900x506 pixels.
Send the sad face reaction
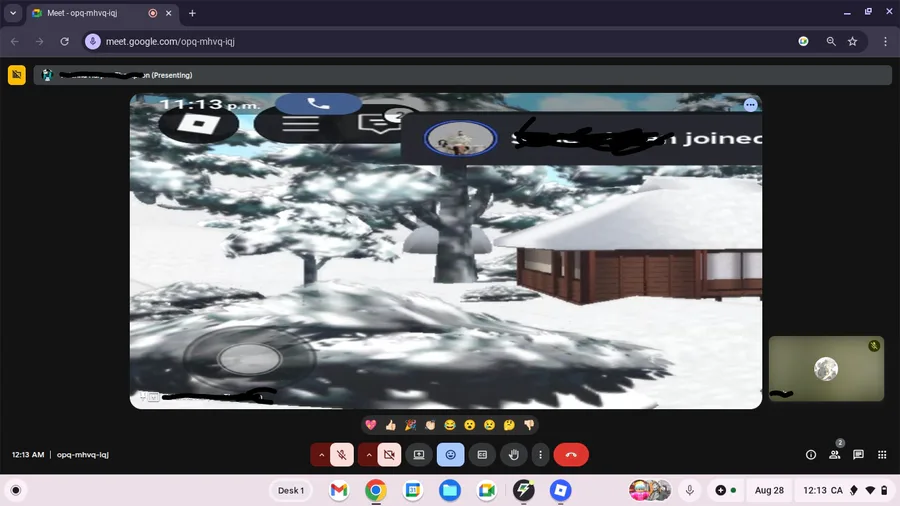490,425
